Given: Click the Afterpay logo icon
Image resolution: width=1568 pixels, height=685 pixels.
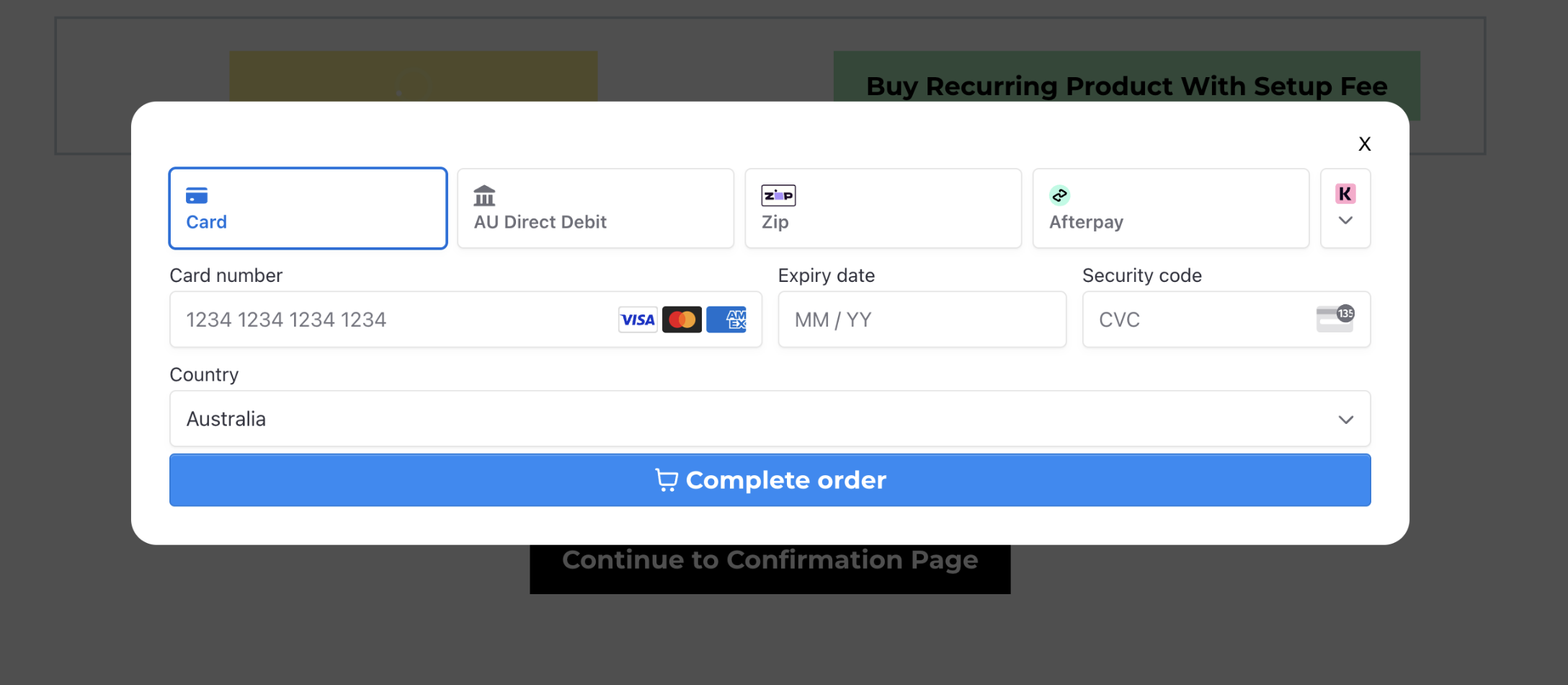Looking at the screenshot, I should click(x=1059, y=195).
